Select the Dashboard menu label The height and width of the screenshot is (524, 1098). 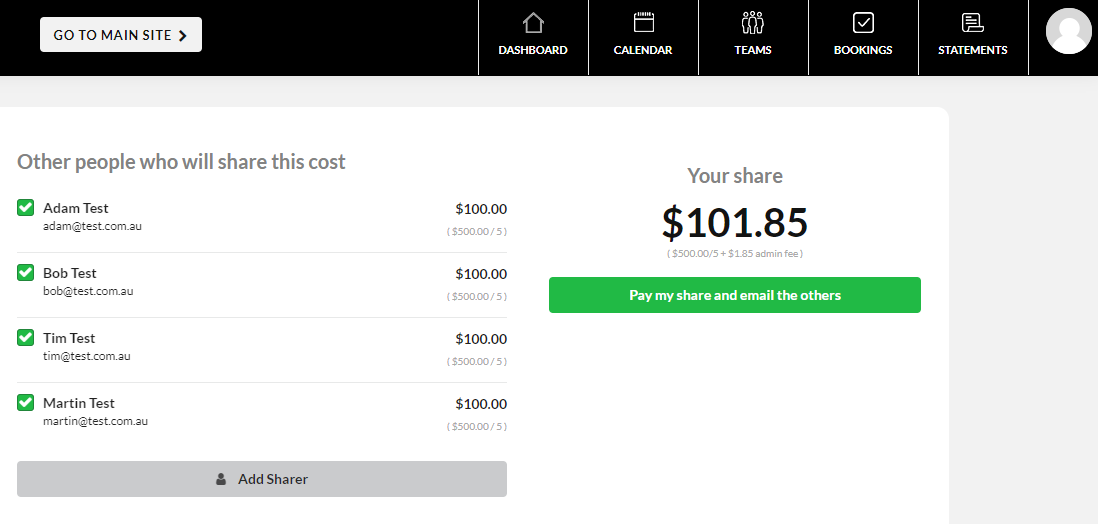pyautogui.click(x=533, y=50)
